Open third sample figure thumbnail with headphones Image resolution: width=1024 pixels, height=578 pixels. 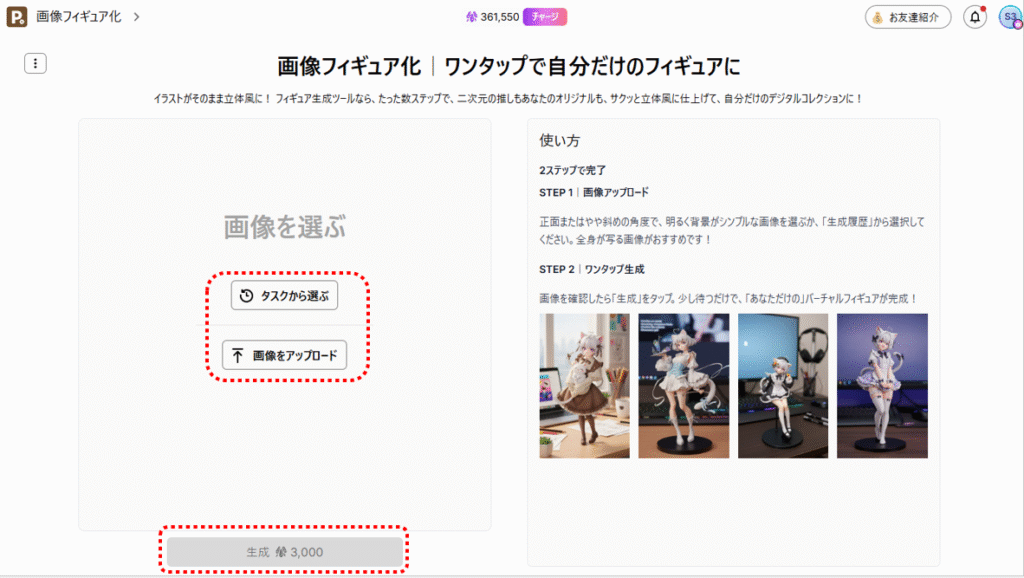click(783, 385)
